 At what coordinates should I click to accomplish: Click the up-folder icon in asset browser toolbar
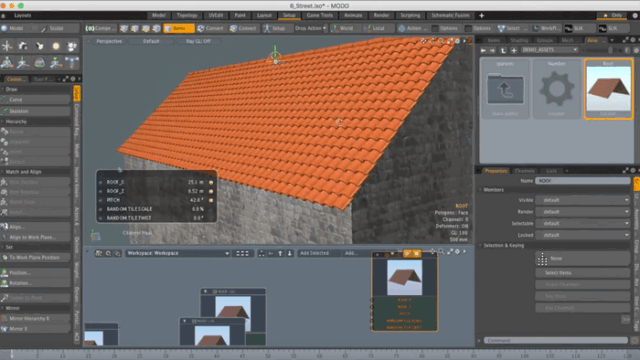click(x=503, y=50)
